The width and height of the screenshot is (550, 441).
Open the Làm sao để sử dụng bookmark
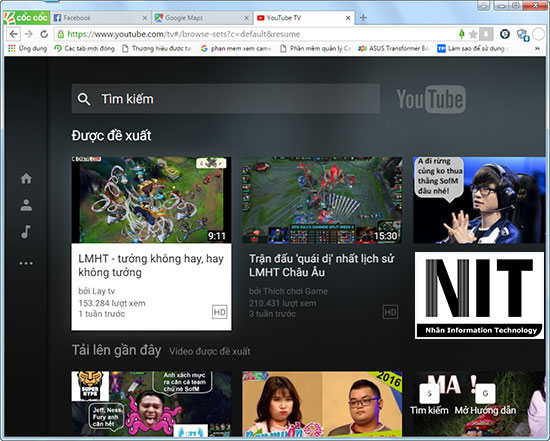click(473, 48)
